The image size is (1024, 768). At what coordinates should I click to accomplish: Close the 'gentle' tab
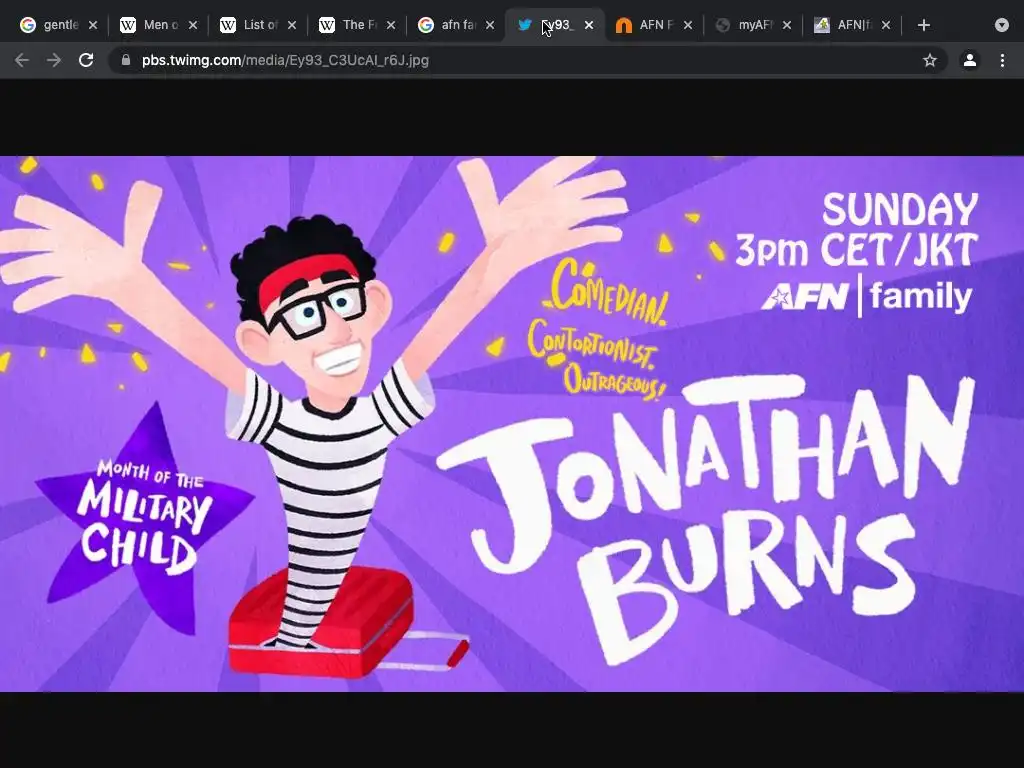pos(93,25)
